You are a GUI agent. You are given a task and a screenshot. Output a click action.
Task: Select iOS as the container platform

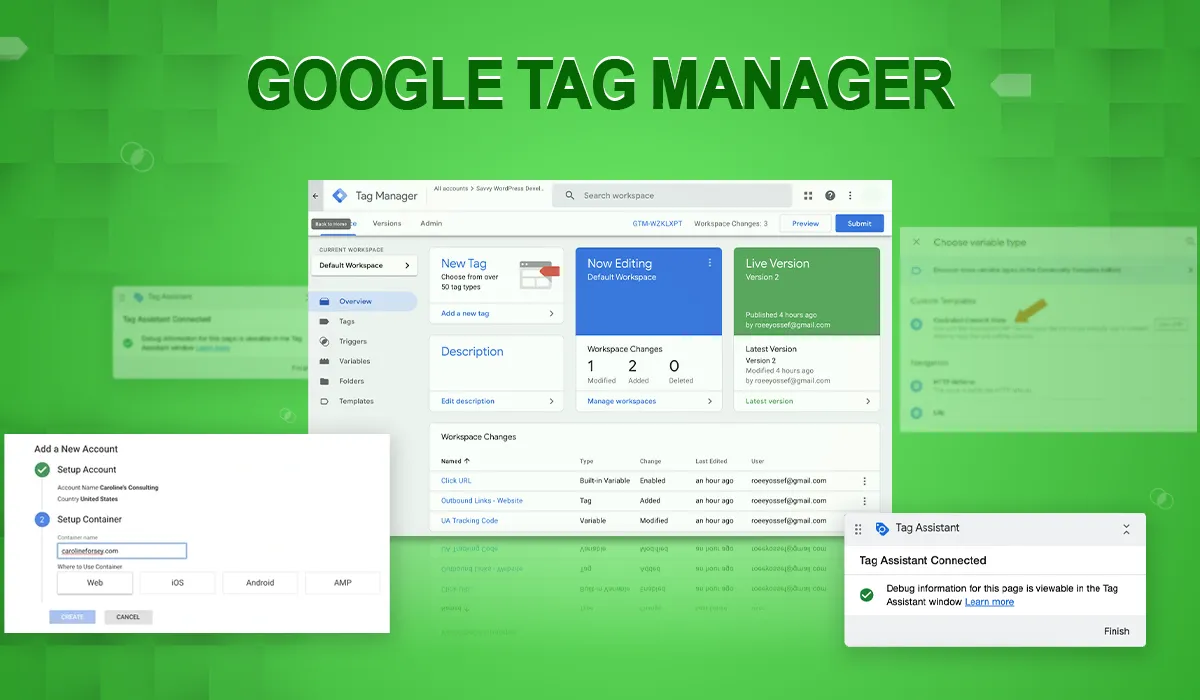pos(177,583)
